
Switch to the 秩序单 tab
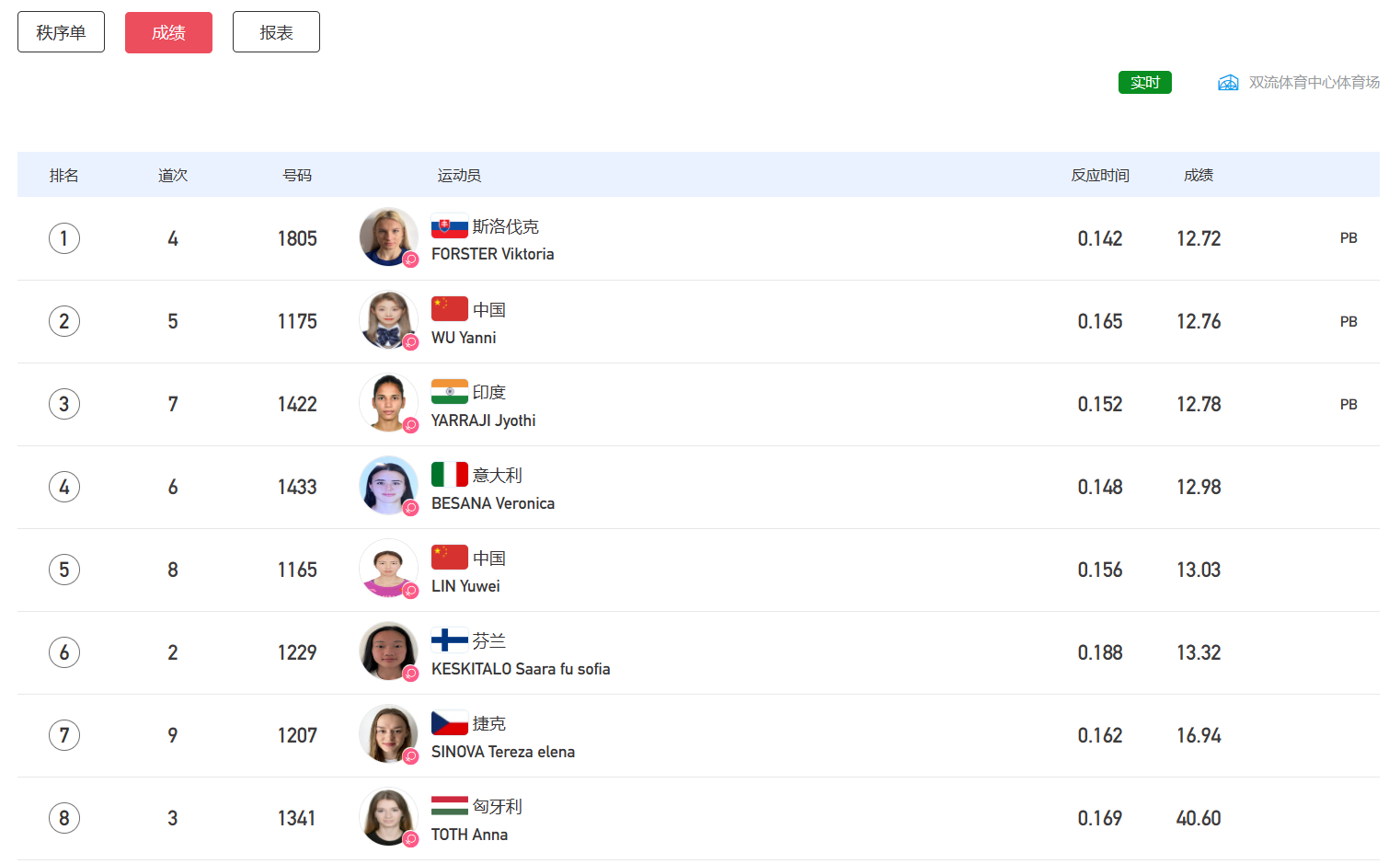61,32
